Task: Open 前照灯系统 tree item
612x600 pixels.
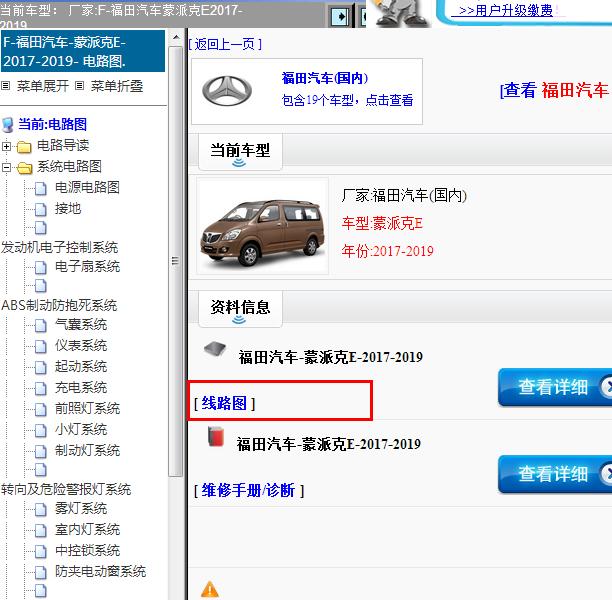Action: tap(87, 408)
